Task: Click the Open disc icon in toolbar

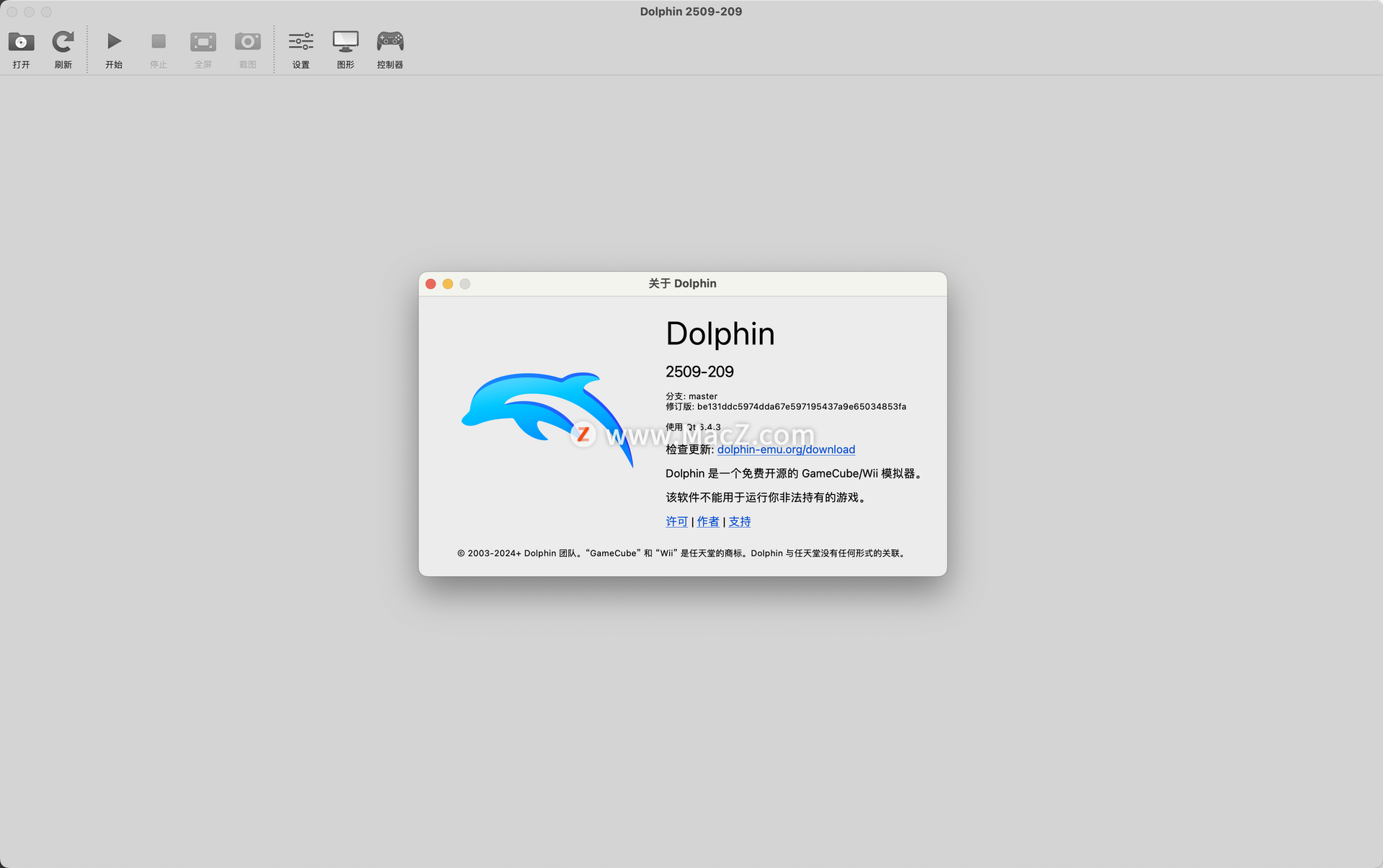Action: pyautogui.click(x=21, y=42)
